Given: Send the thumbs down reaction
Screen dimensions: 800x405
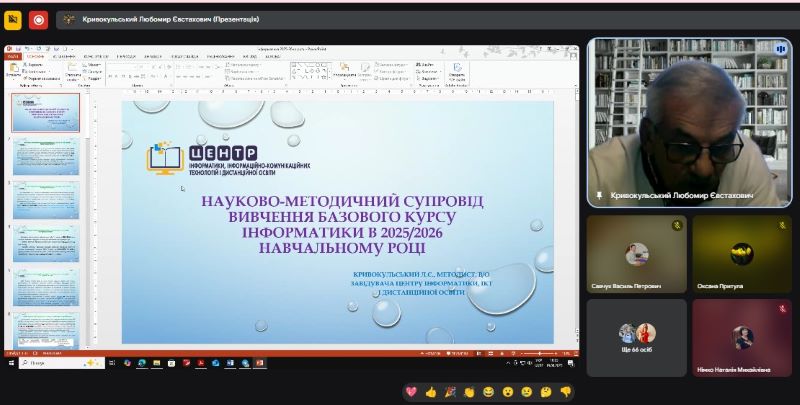Looking at the screenshot, I should pyautogui.click(x=565, y=392).
